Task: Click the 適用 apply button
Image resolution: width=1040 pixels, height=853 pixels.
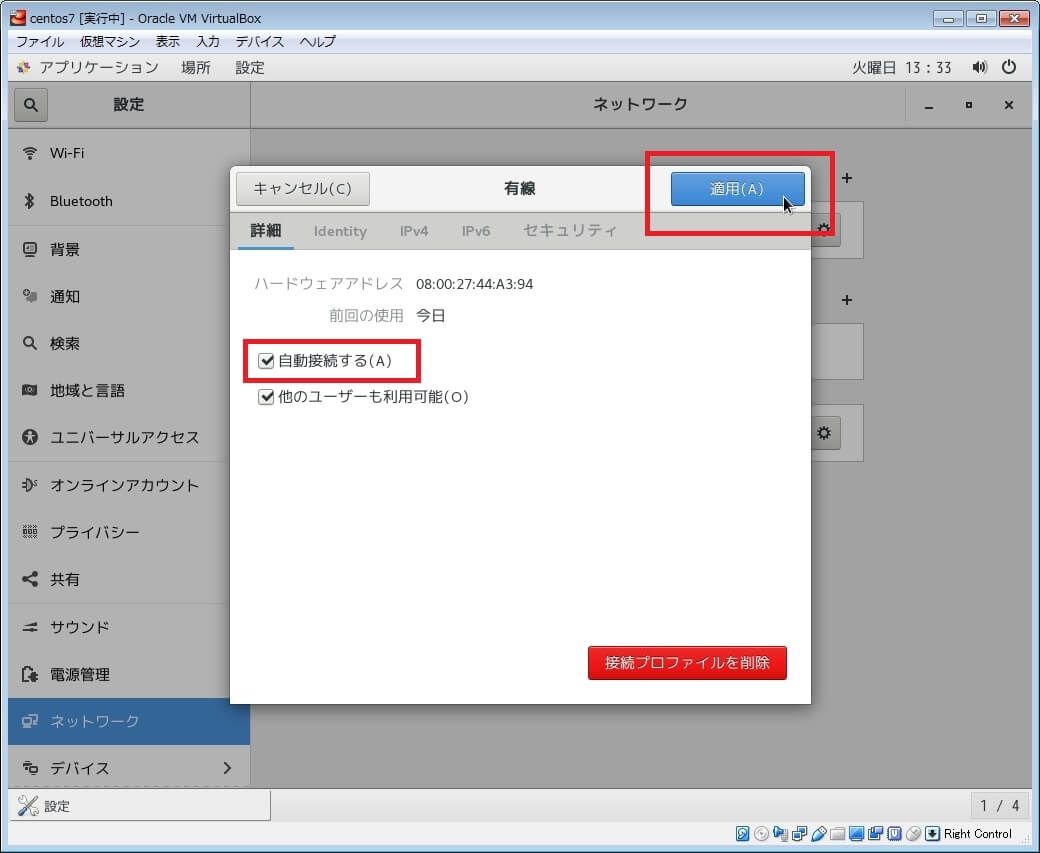Action: coord(737,189)
